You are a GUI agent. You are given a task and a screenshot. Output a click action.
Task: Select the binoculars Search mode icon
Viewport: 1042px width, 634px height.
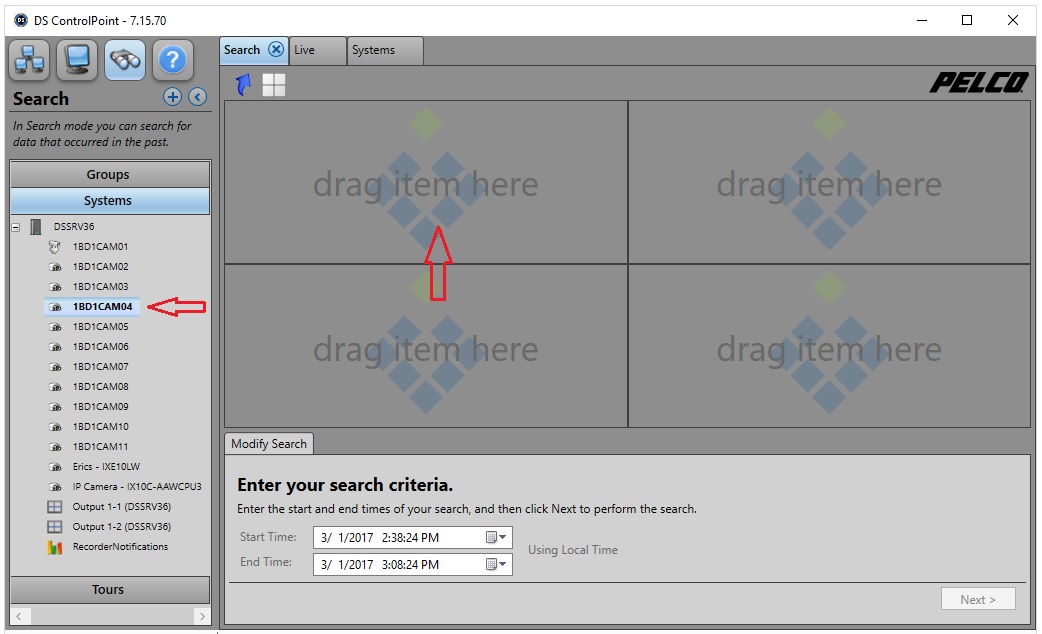tap(124, 60)
